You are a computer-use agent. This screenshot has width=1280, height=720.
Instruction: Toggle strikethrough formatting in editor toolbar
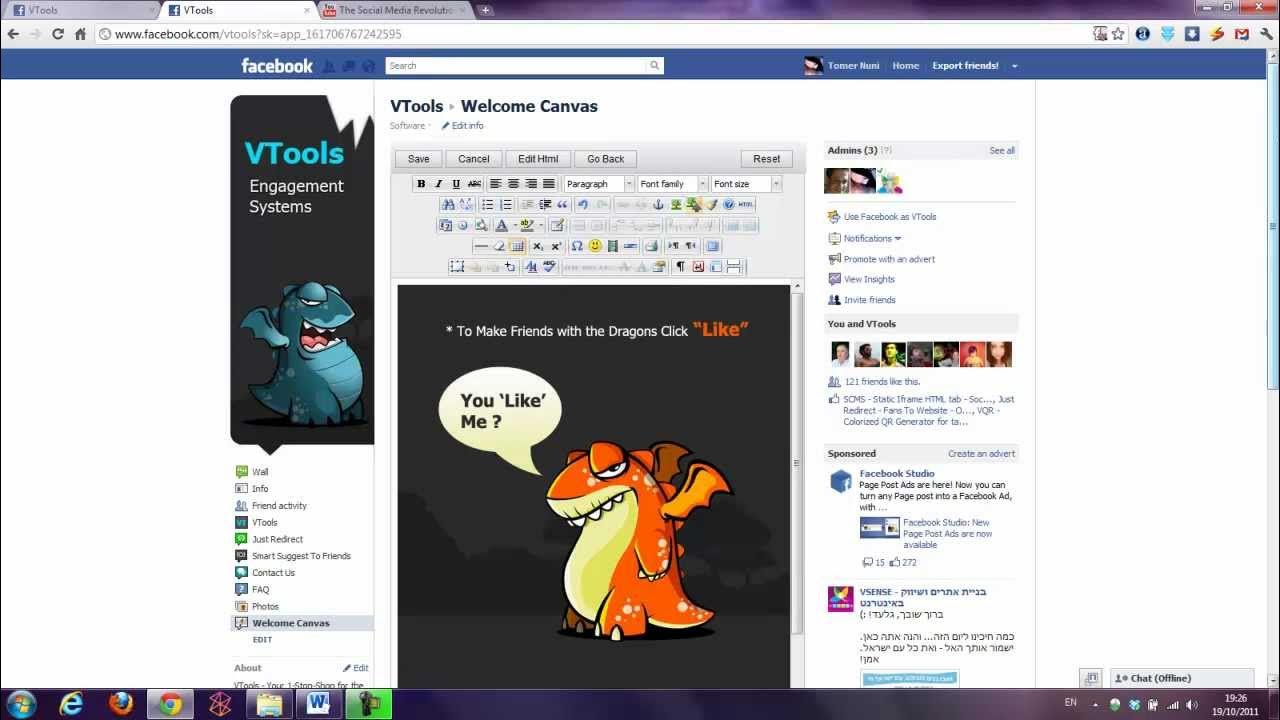pos(474,184)
